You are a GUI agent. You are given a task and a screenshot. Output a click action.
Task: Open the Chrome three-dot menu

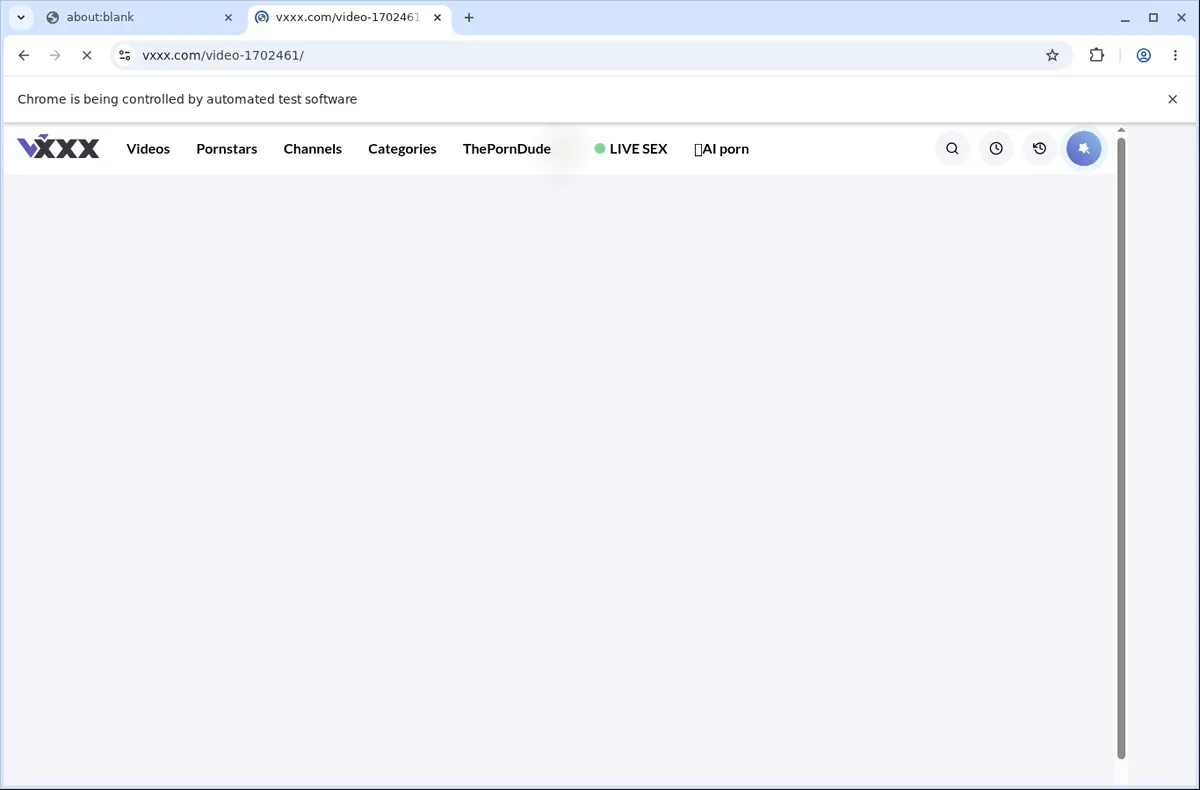1174,56
